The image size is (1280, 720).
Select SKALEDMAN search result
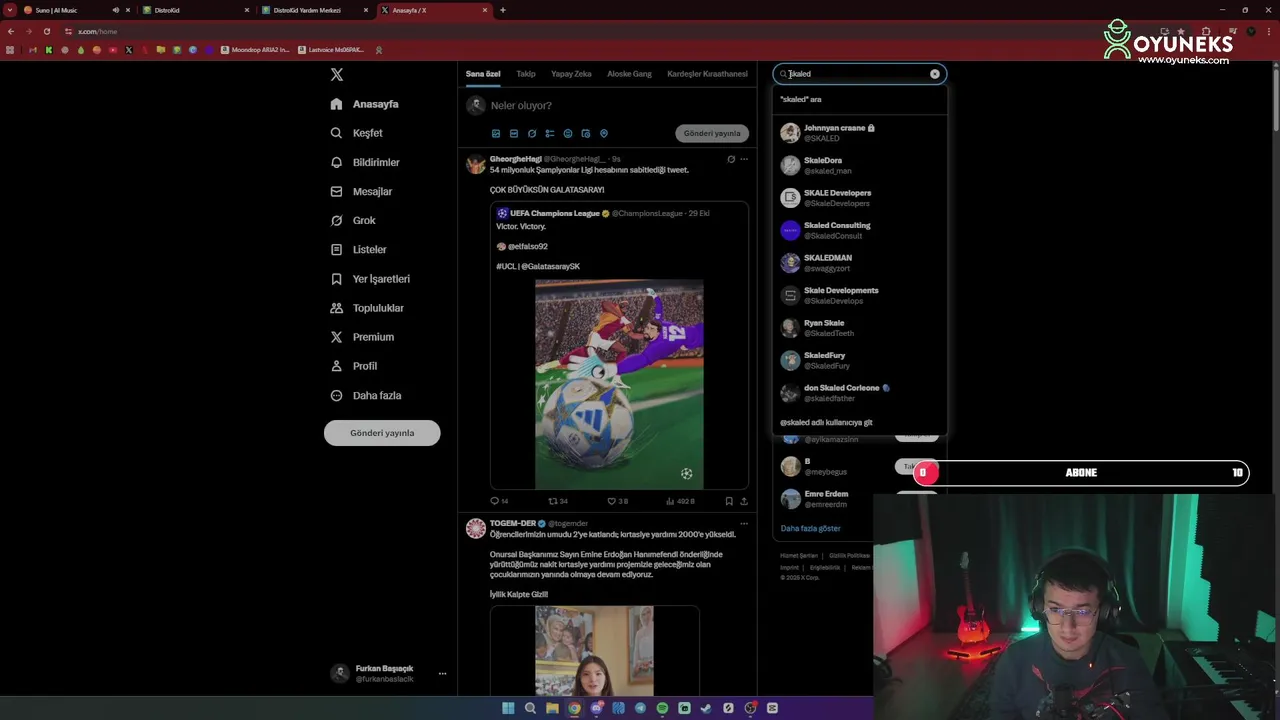859,263
